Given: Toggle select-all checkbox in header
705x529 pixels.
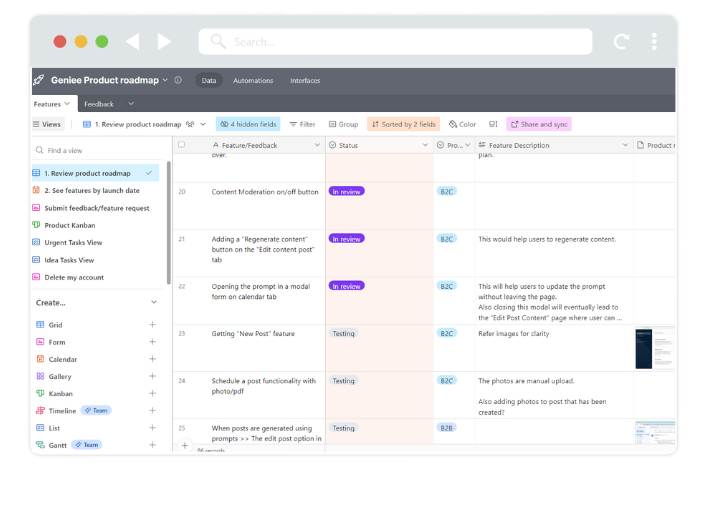Looking at the screenshot, I should [x=182, y=145].
